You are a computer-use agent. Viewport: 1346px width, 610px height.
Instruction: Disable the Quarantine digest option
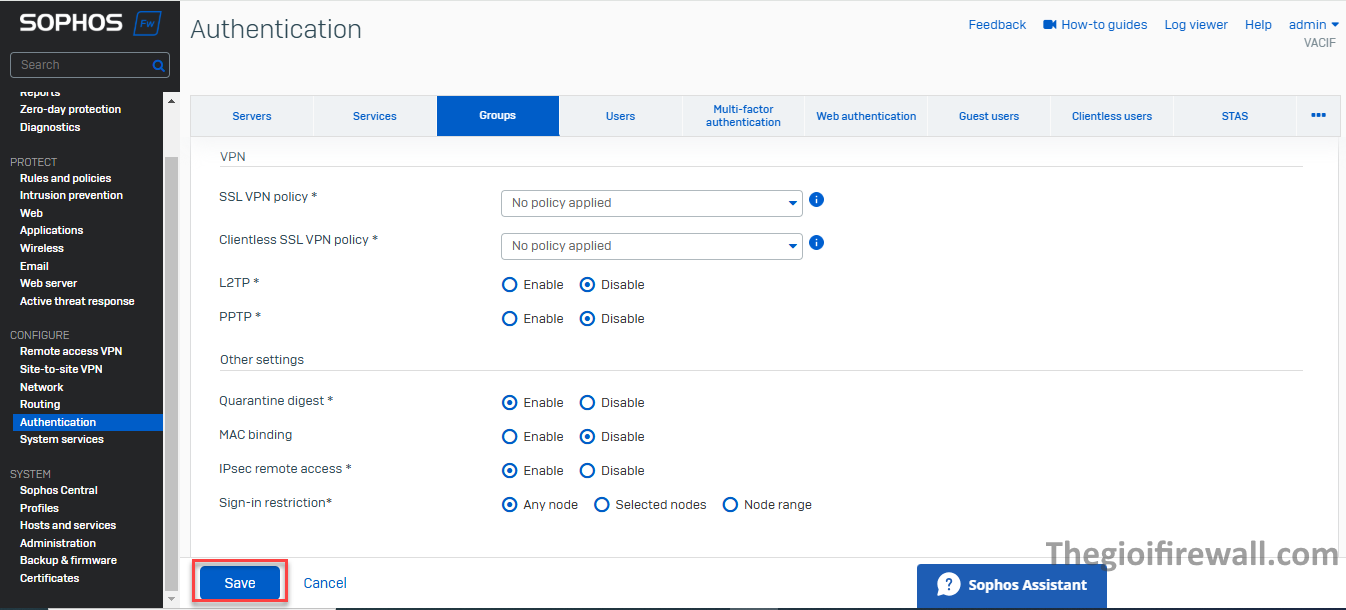point(588,403)
